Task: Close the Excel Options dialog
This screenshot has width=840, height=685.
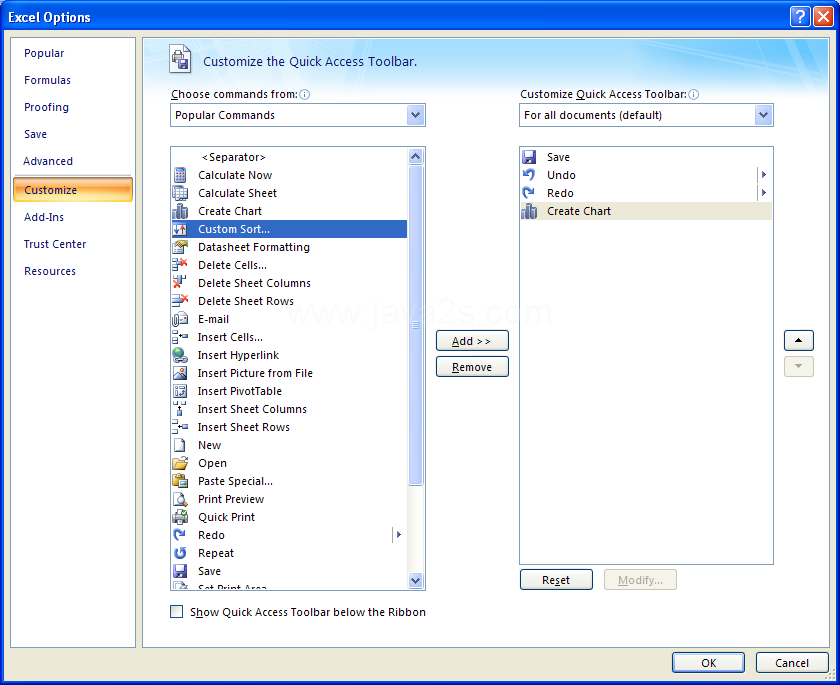Action: pyautogui.click(x=822, y=17)
